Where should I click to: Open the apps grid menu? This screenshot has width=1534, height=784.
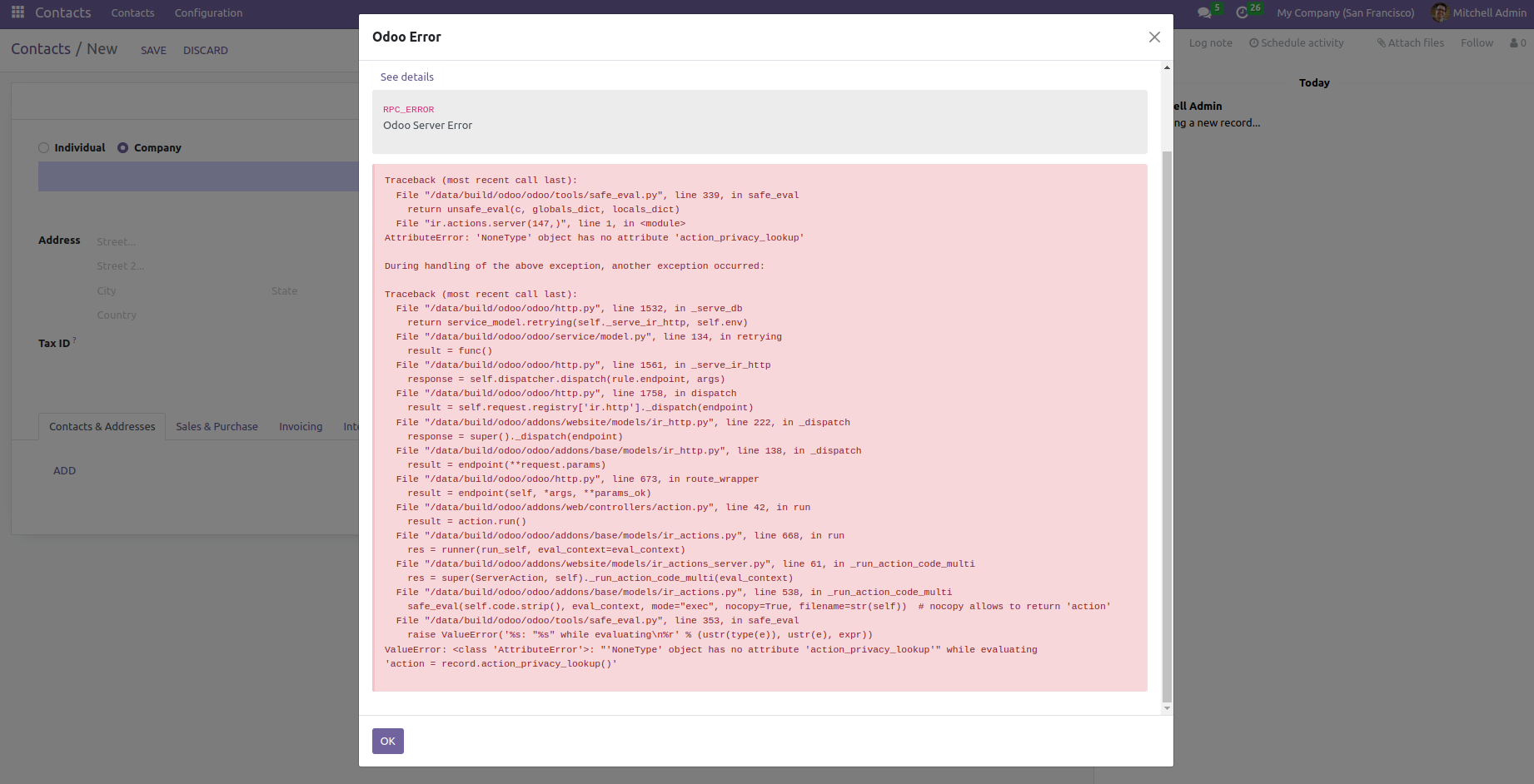pos(17,12)
